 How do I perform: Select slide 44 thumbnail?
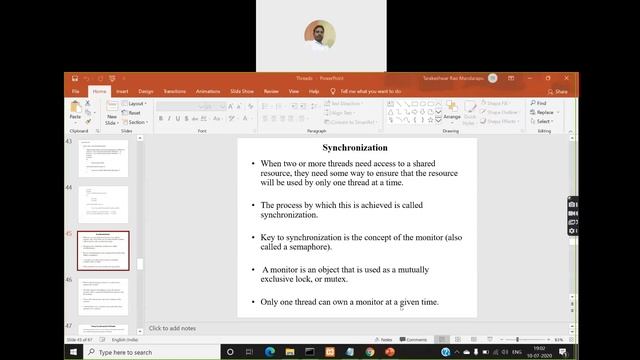[x=103, y=204]
